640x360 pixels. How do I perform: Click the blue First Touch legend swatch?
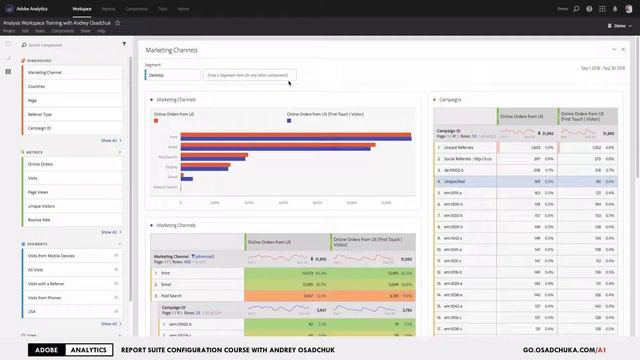point(289,120)
